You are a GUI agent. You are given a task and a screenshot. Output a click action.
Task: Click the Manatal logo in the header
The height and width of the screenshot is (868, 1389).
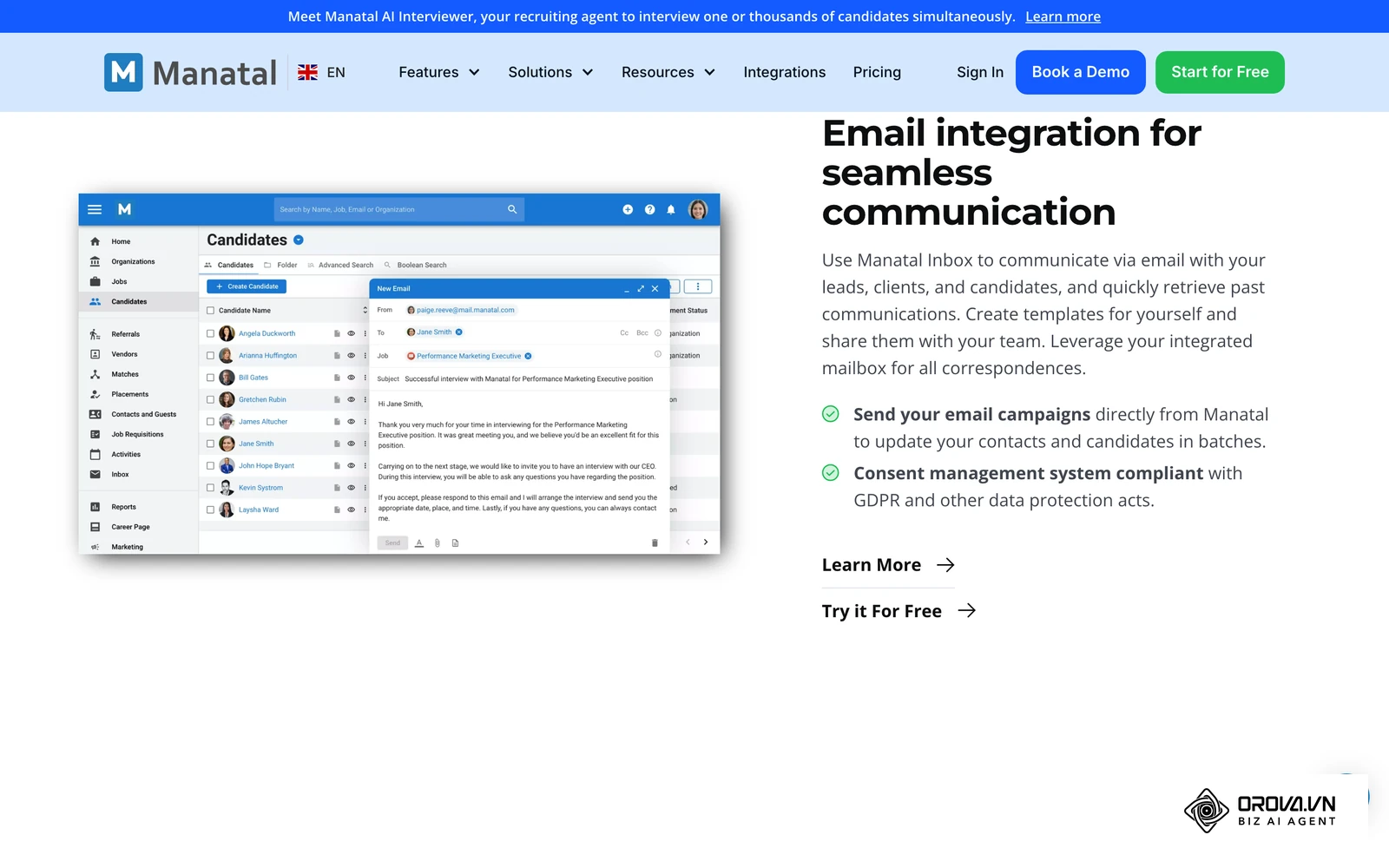[190, 72]
